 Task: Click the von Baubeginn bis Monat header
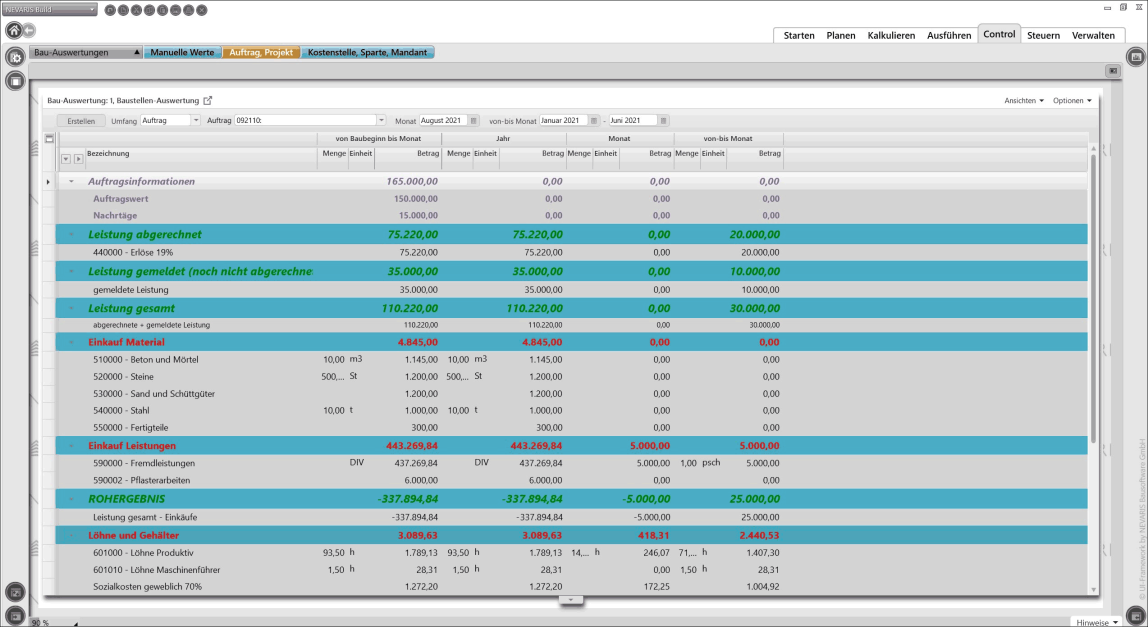(x=378, y=138)
